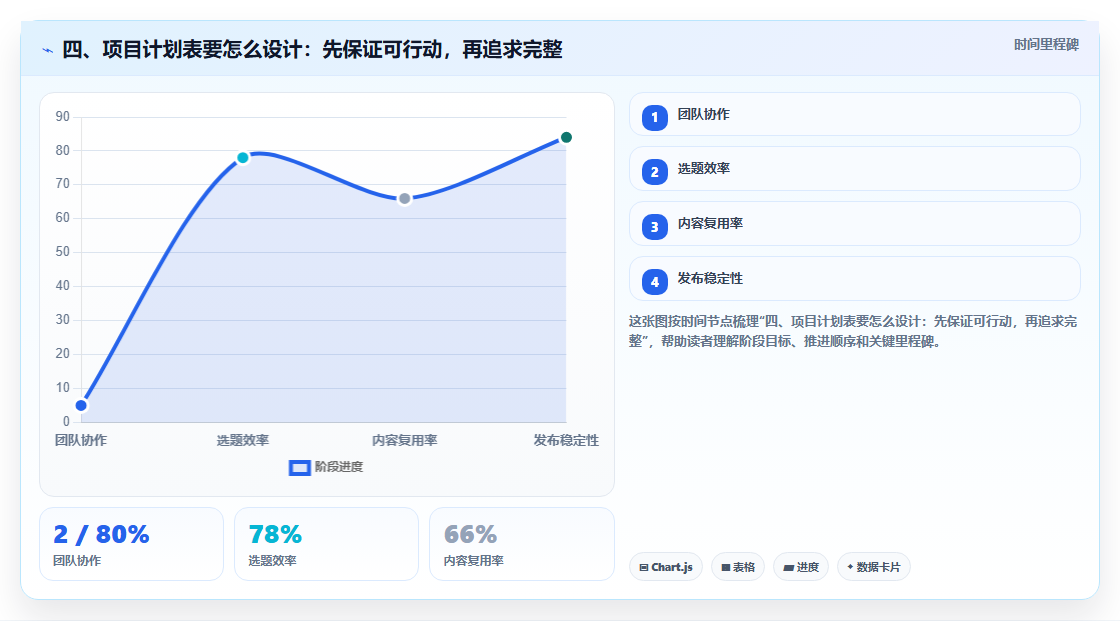Open the 78% 选题效率 card
This screenshot has width=1120, height=621.
[326, 544]
